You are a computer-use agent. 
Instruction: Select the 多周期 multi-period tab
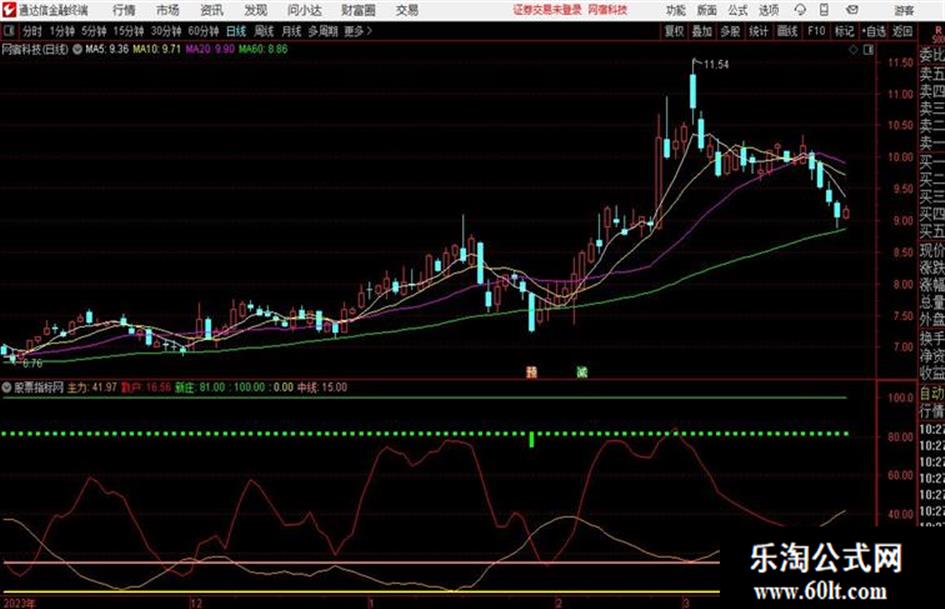323,31
